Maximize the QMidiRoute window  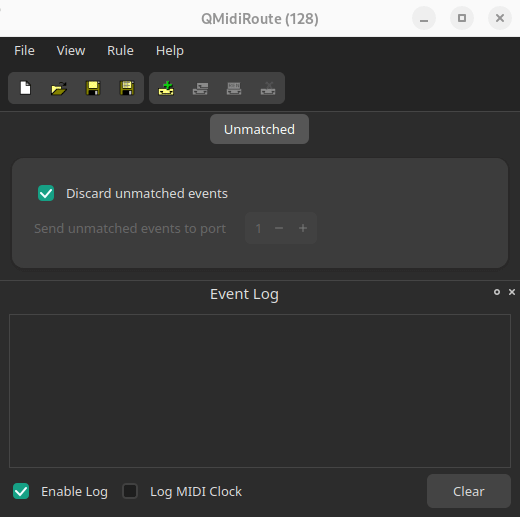[x=462, y=18]
